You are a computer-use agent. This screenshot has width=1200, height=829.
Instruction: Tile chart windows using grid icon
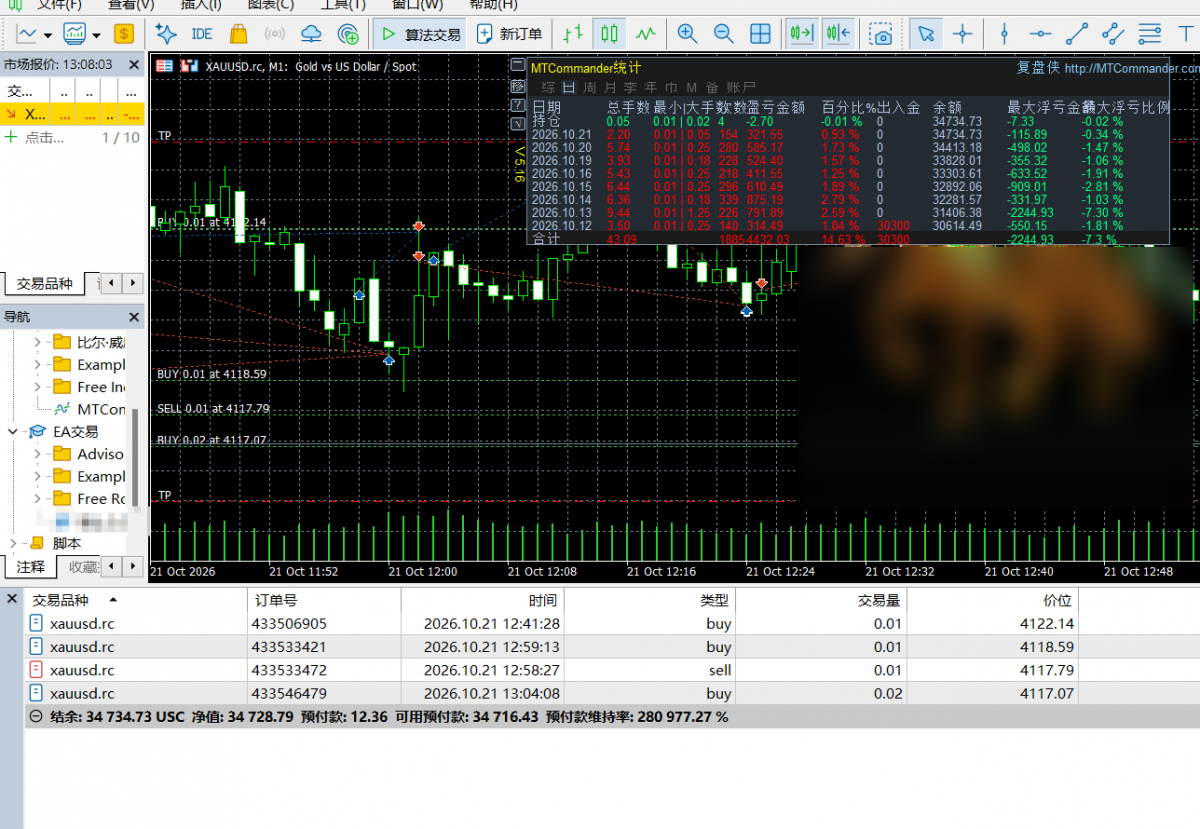pyautogui.click(x=760, y=34)
